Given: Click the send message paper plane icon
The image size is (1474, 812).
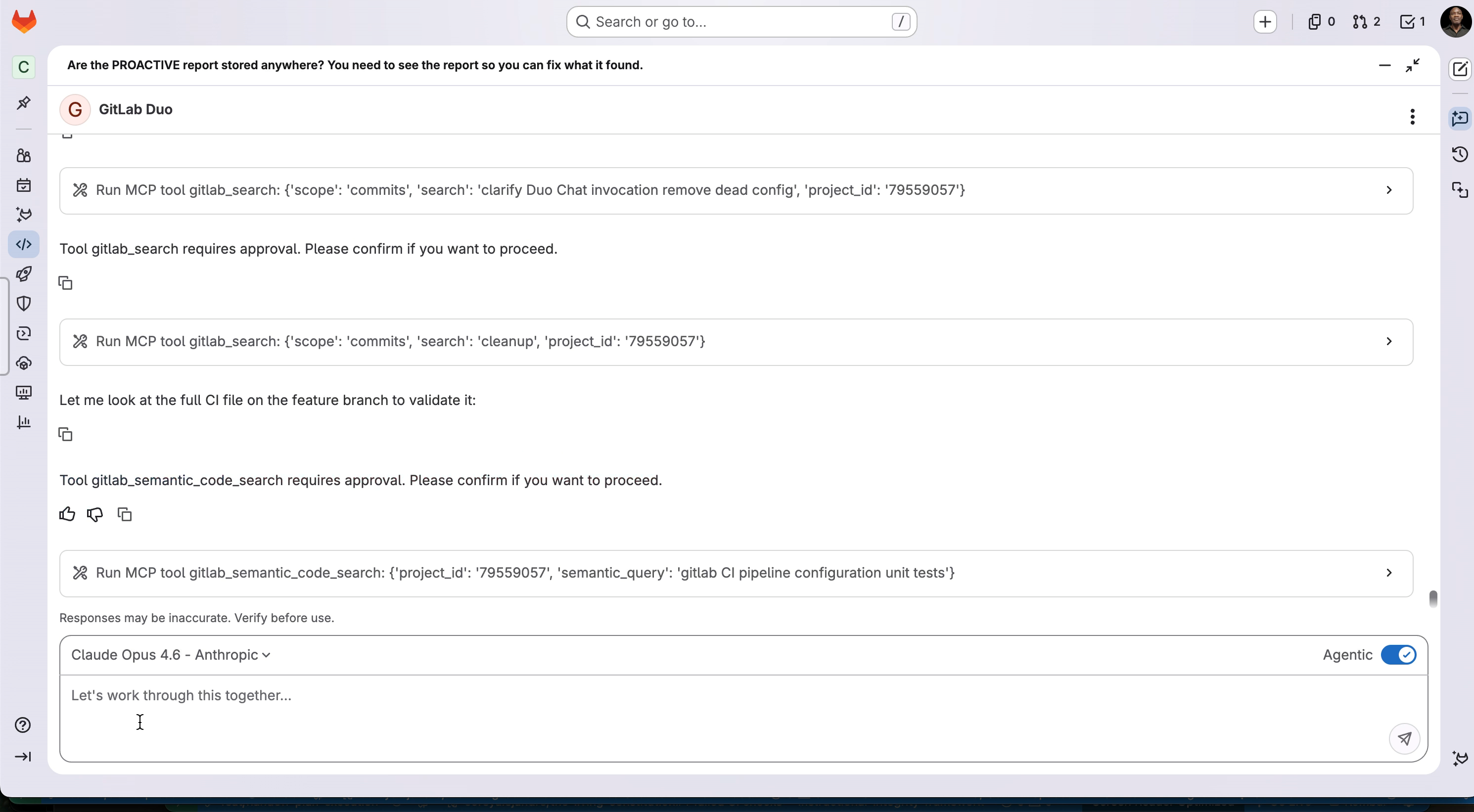Looking at the screenshot, I should (1404, 738).
